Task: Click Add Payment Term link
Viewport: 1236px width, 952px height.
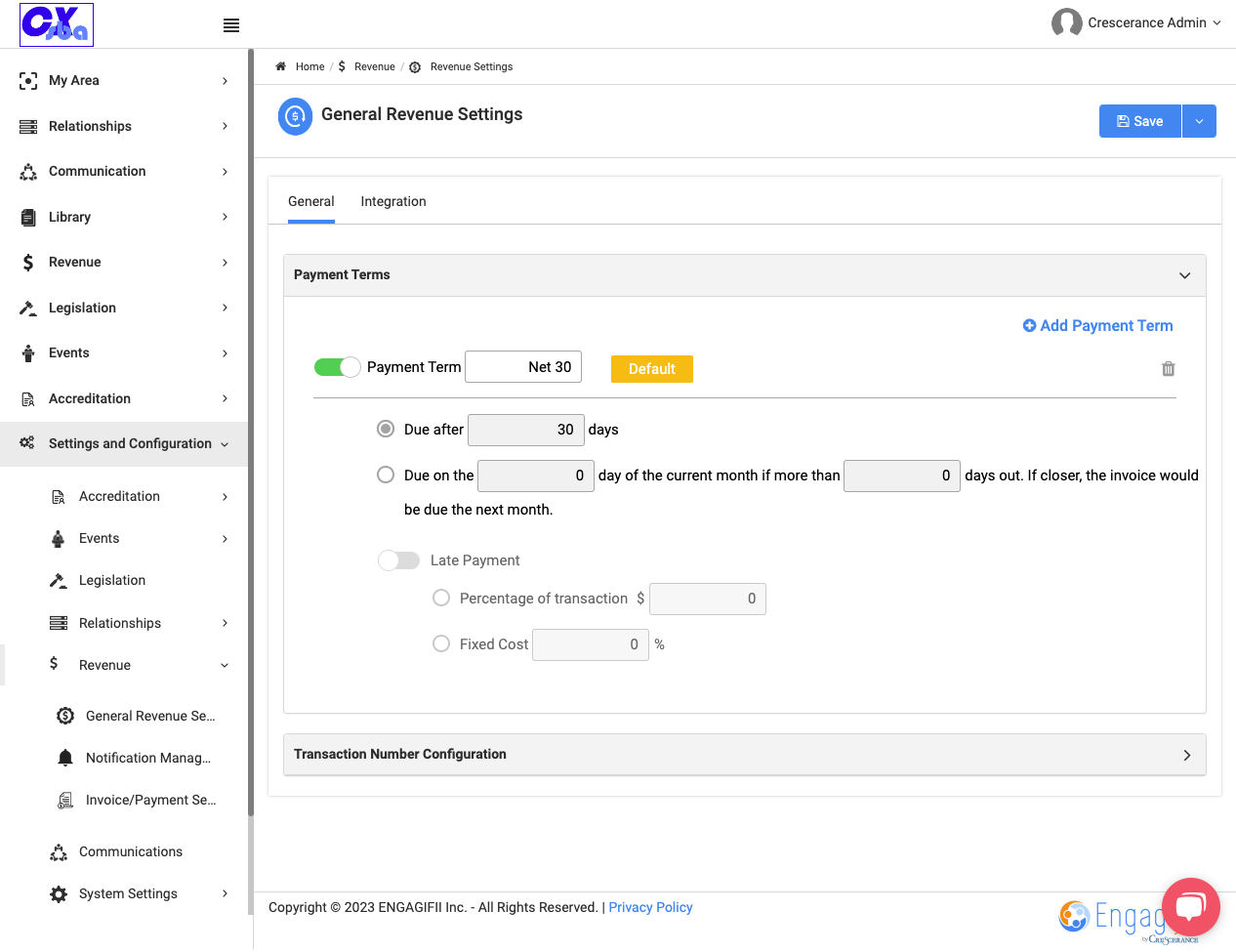Action: (x=1097, y=326)
